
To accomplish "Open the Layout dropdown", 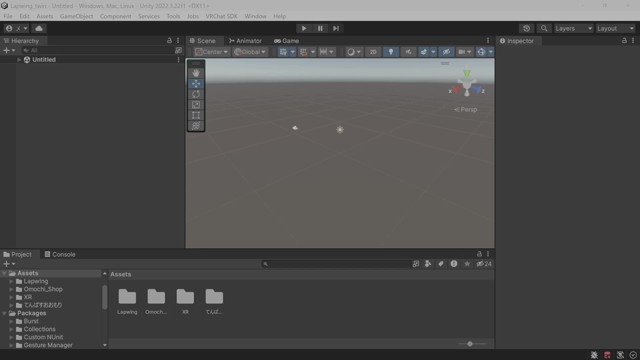I will tap(615, 29).
